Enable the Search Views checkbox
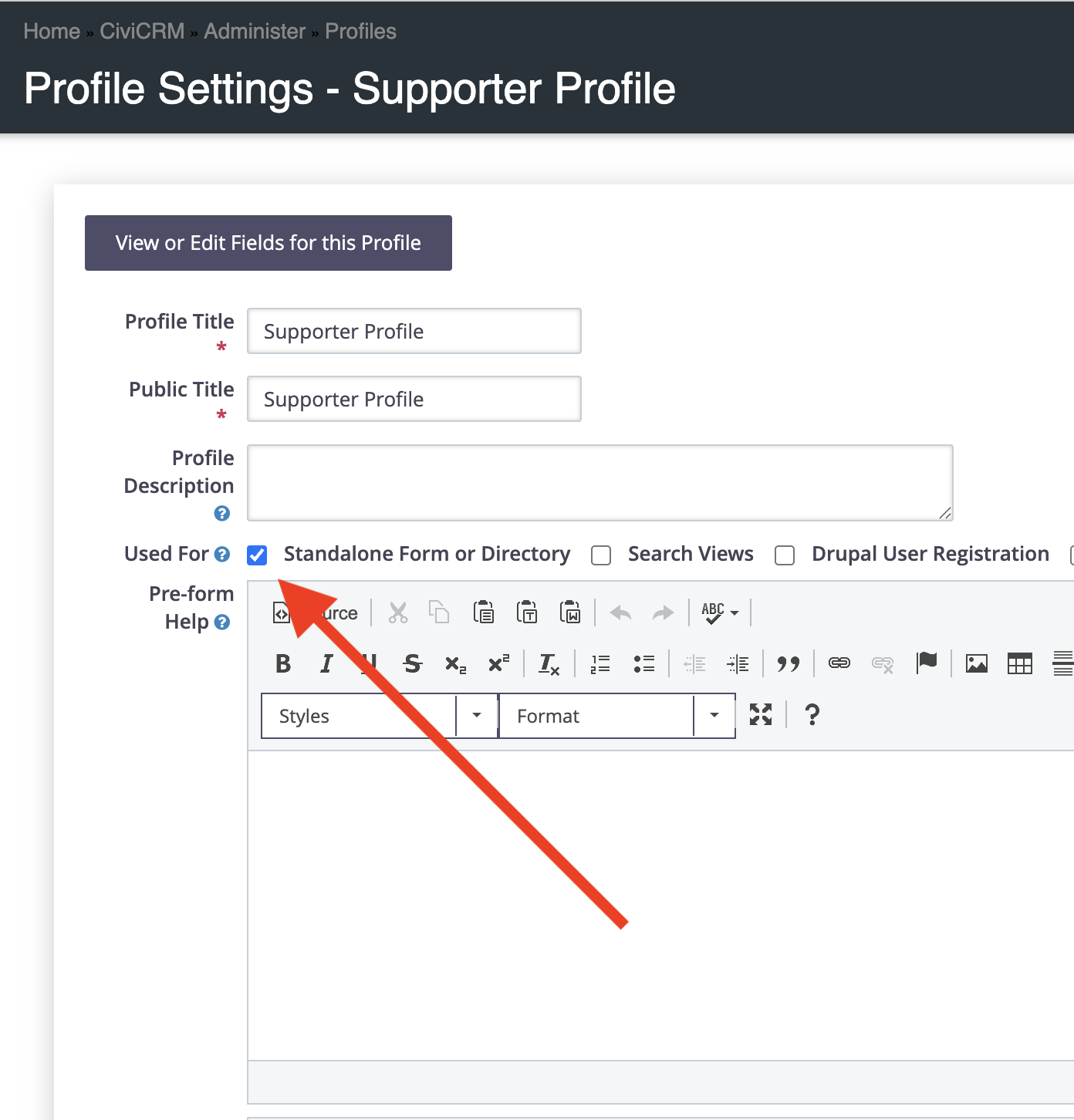Image resolution: width=1074 pixels, height=1120 pixels. pyautogui.click(x=601, y=555)
